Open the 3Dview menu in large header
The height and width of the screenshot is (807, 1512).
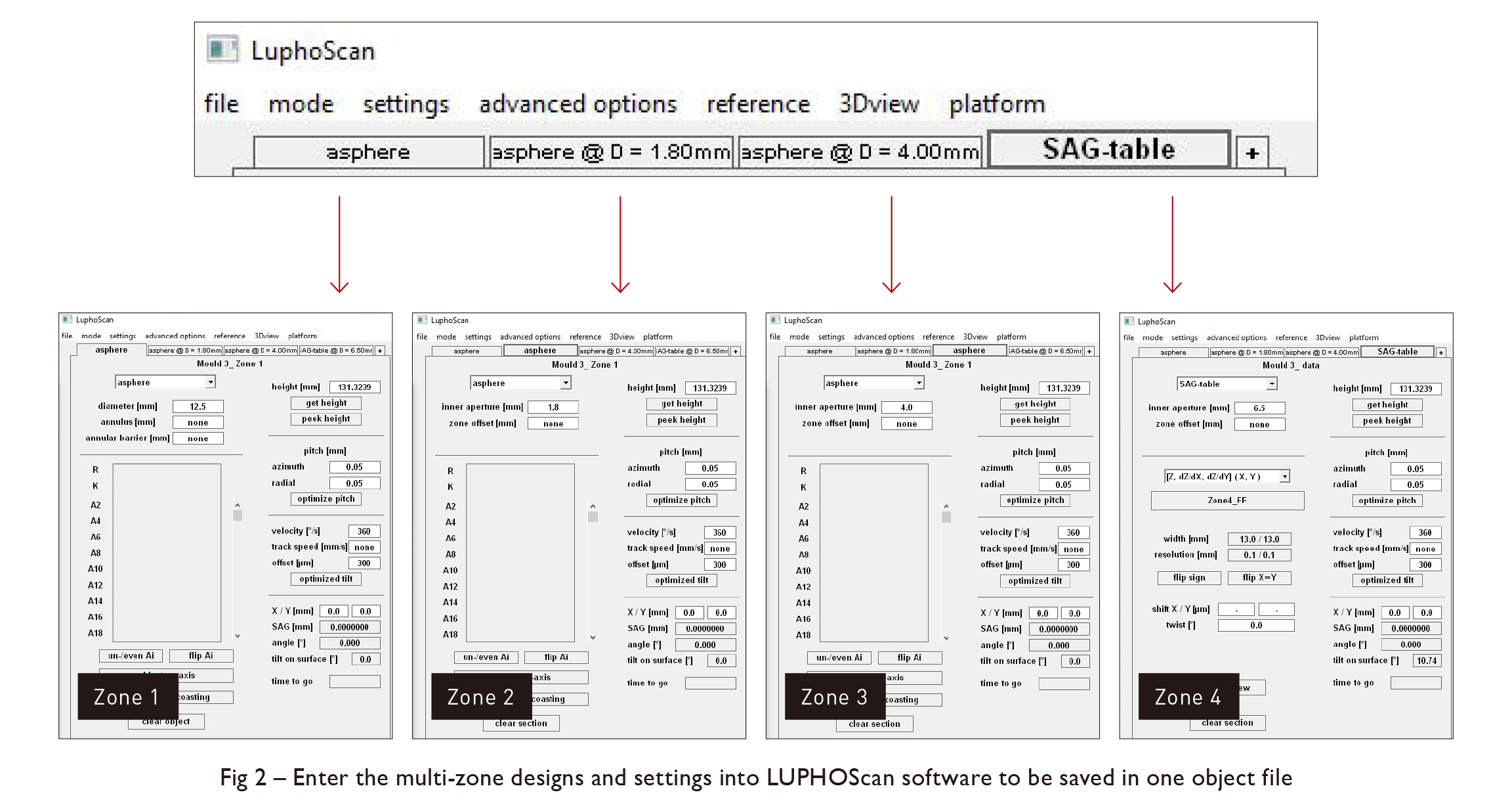point(879,104)
